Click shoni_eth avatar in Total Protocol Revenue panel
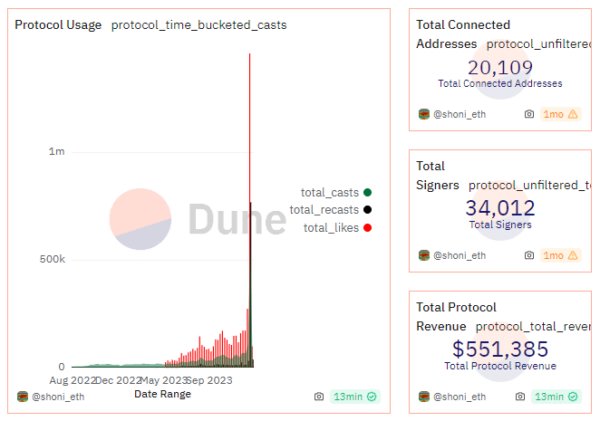Screen dimensions: 600x421 (424, 397)
